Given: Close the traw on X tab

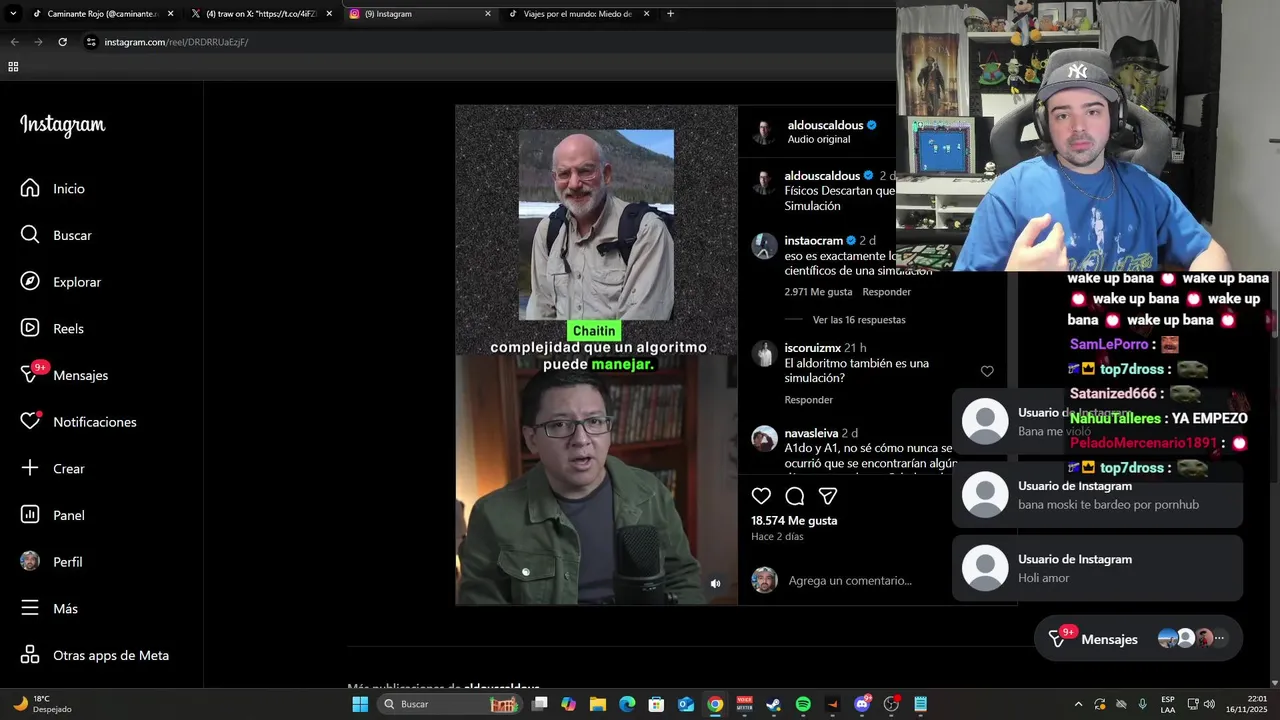Looking at the screenshot, I should 329,14.
